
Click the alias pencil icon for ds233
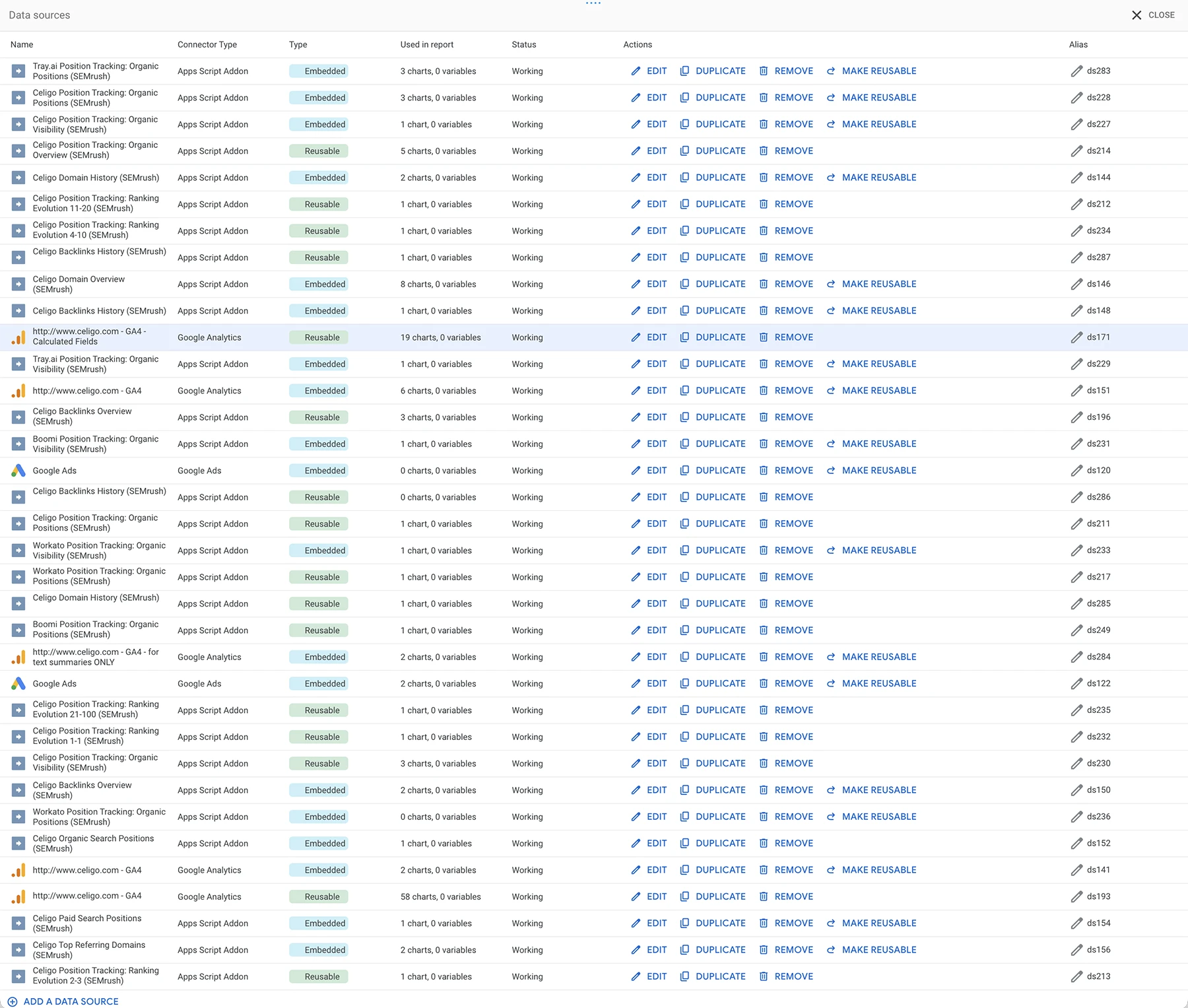(x=1076, y=551)
